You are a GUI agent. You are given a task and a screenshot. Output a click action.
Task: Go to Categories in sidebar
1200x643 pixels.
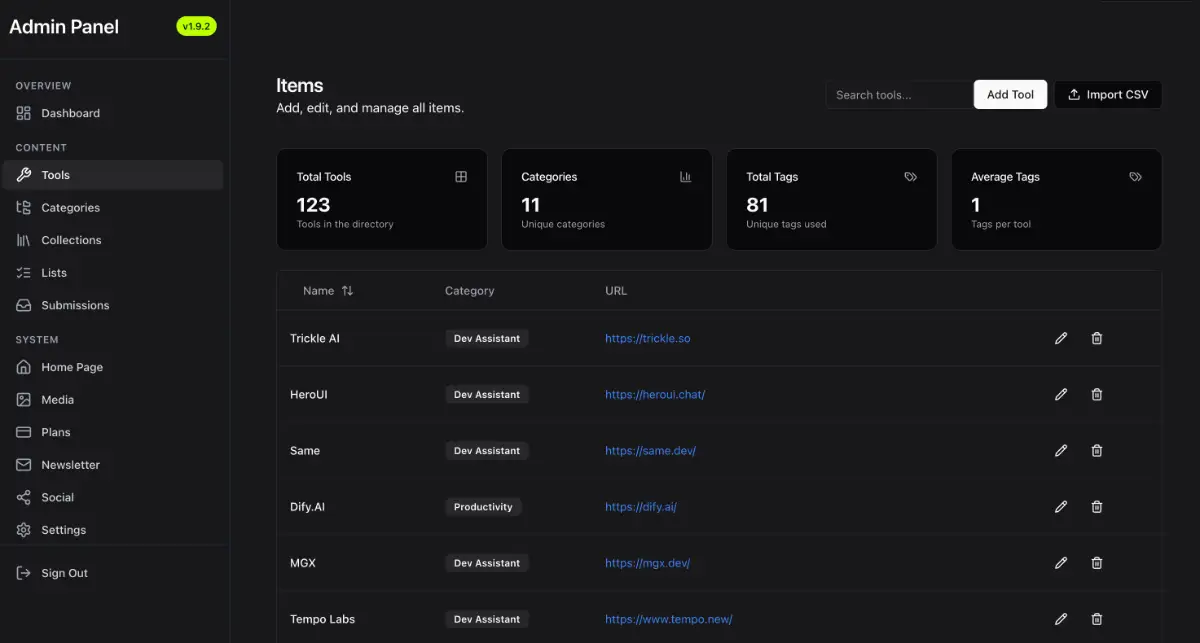click(70, 208)
